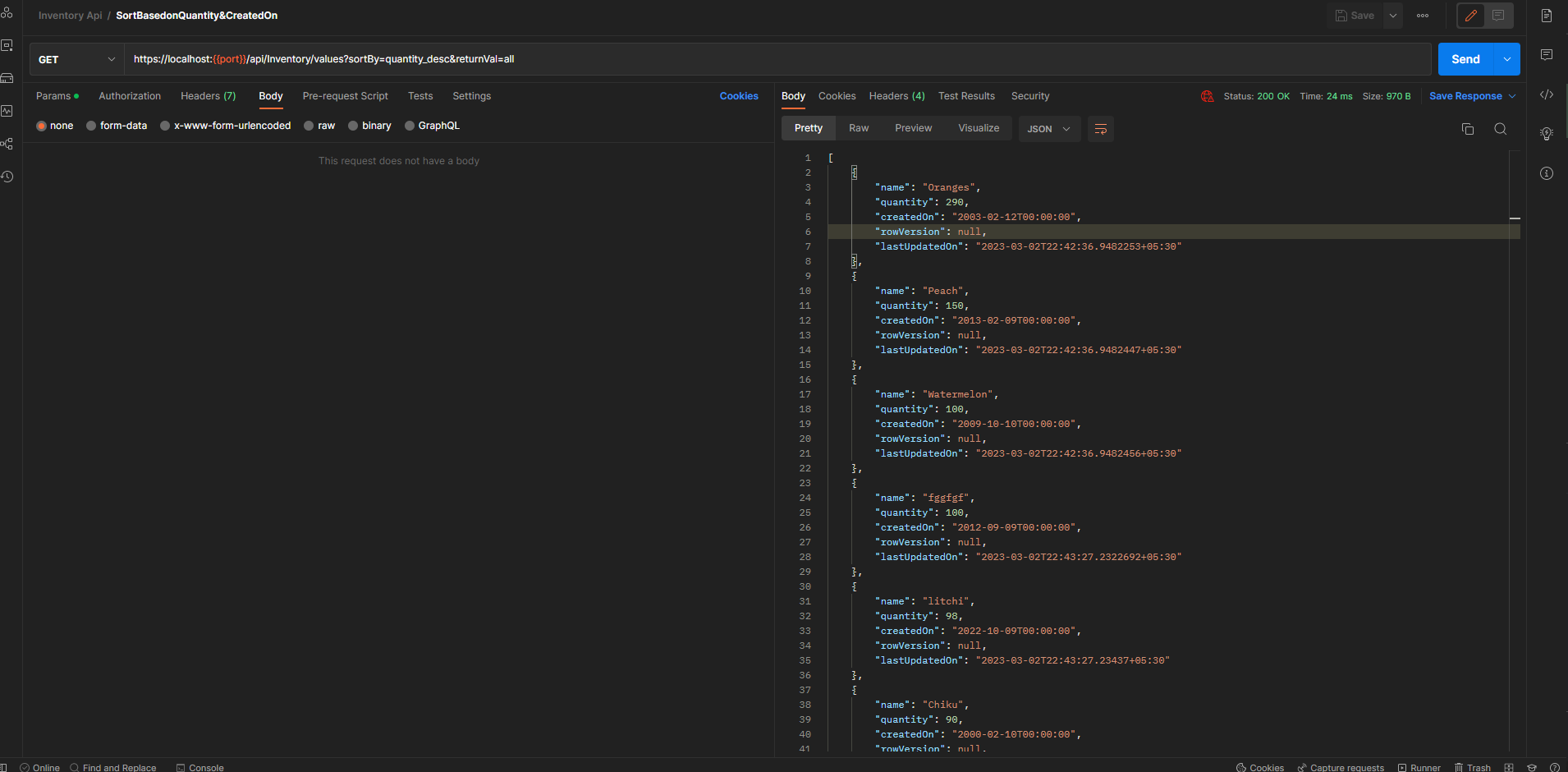The image size is (1568, 772).
Task: Expand the JSON format dropdown
Action: pyautogui.click(x=1049, y=129)
